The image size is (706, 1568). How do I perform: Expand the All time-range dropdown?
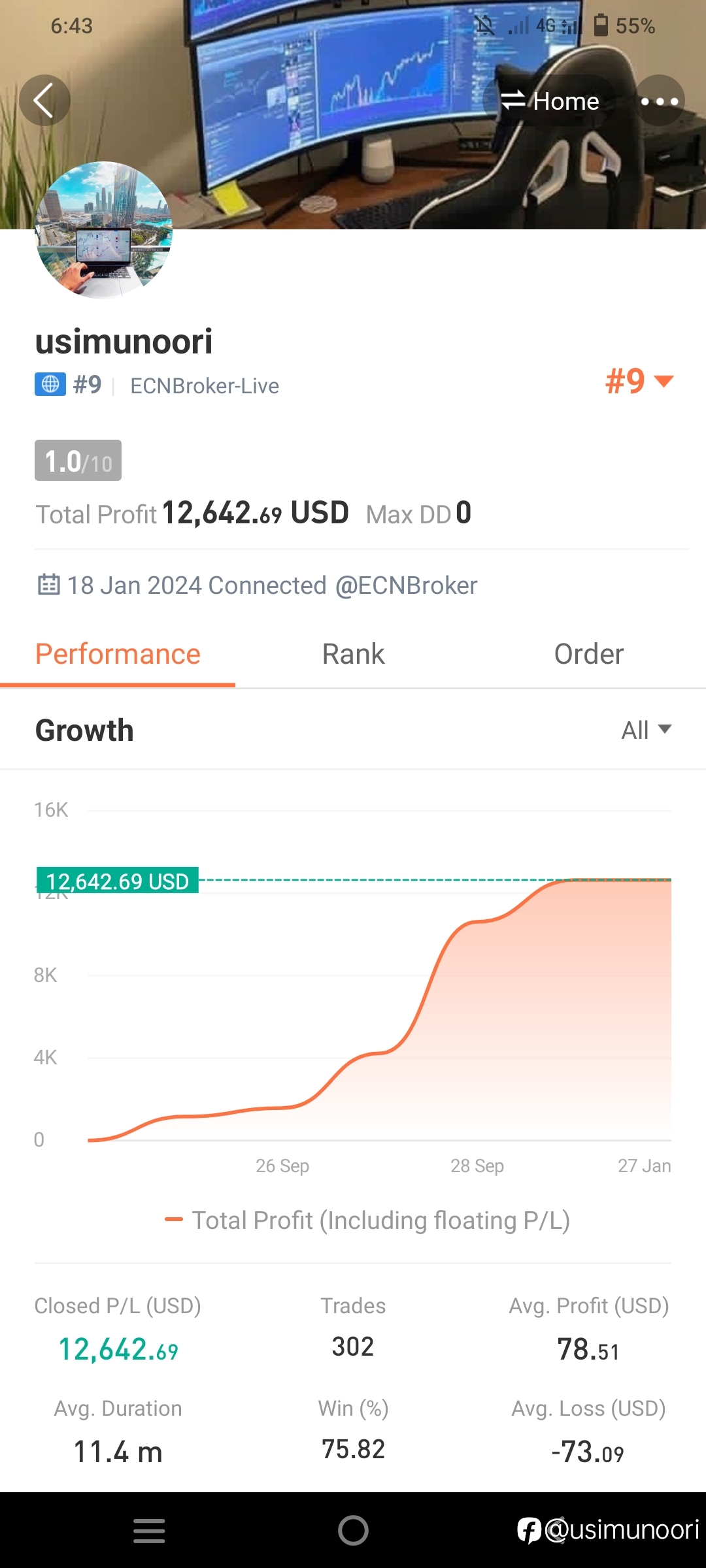click(x=647, y=730)
